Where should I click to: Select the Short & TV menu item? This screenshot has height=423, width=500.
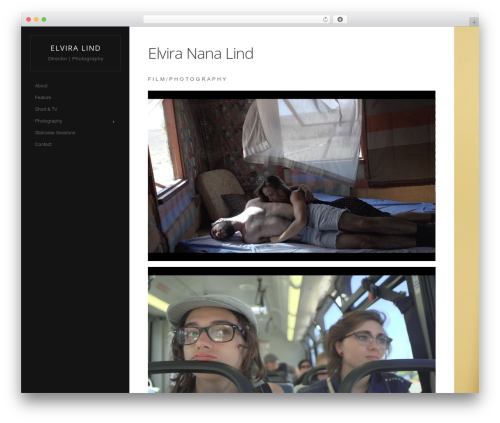click(x=46, y=109)
